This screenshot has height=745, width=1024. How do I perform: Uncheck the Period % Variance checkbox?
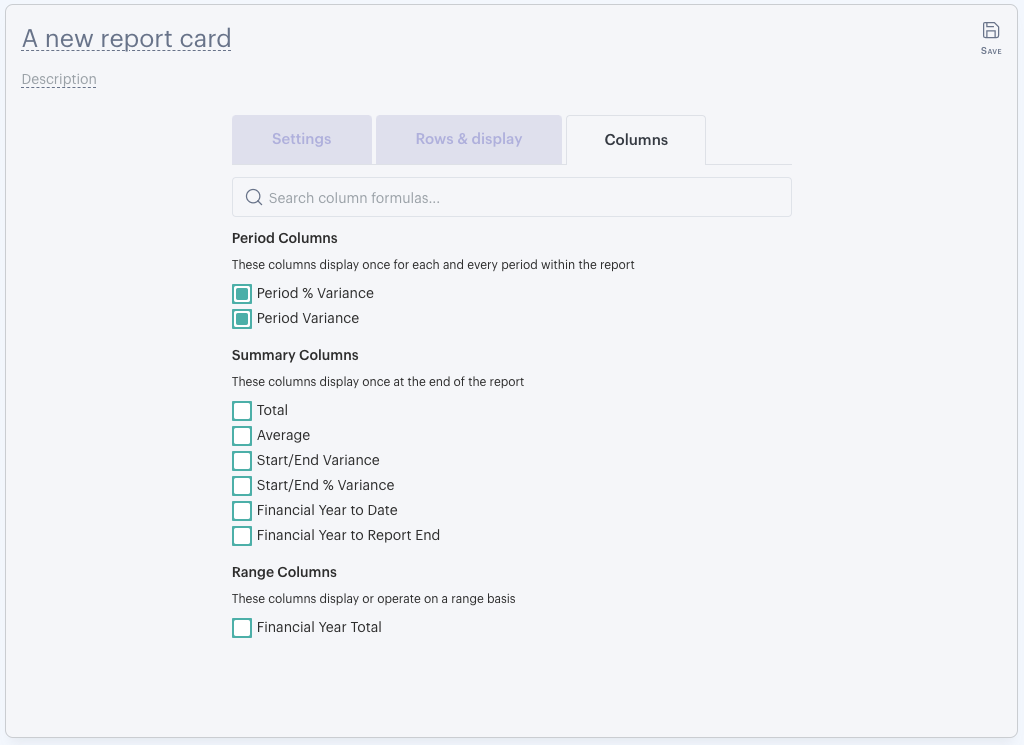(x=242, y=294)
